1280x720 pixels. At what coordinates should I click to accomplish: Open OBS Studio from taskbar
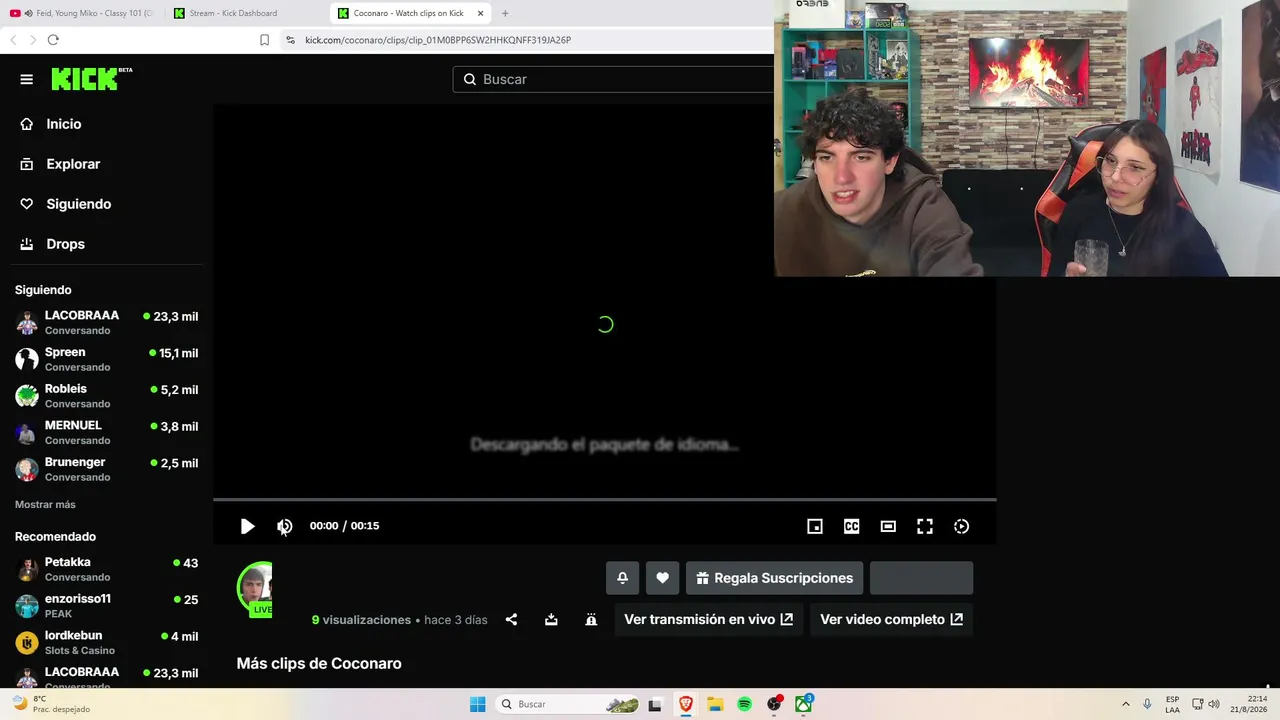point(774,704)
